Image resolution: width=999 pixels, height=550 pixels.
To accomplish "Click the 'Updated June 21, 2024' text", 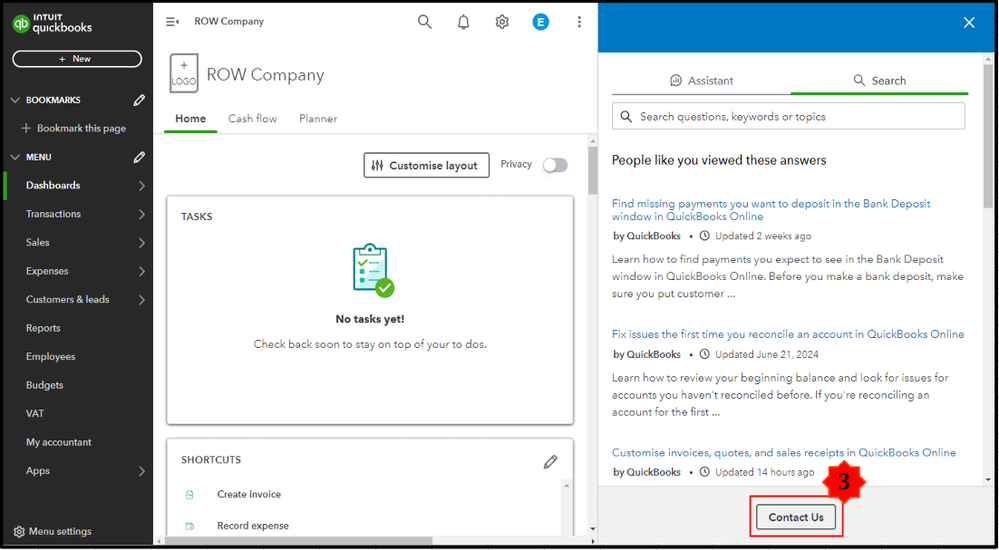I will (x=766, y=354).
